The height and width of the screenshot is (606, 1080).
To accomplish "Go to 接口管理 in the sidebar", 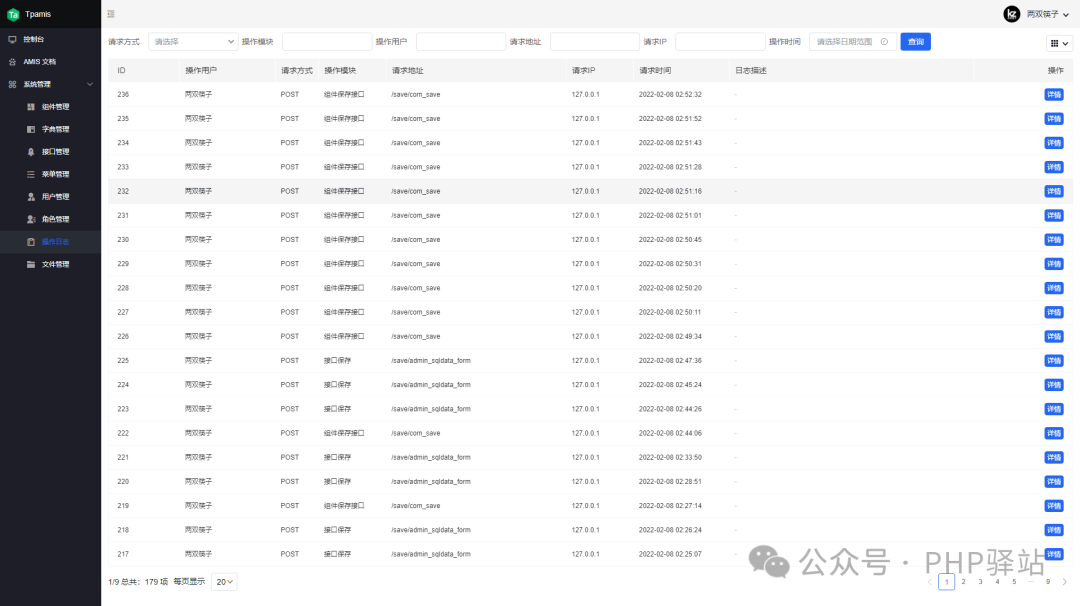I will [55, 152].
